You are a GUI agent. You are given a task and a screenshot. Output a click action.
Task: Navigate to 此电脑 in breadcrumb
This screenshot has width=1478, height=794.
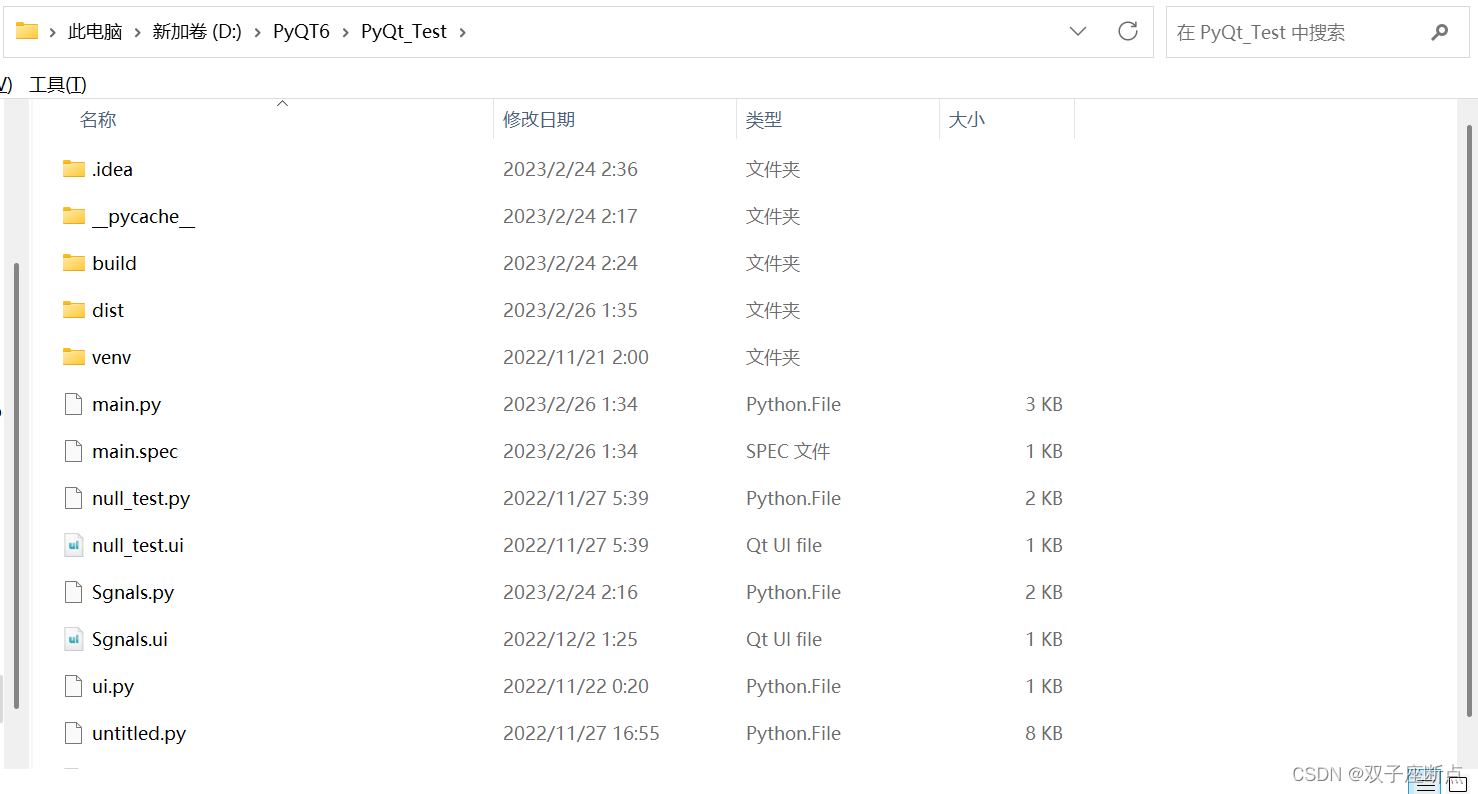pos(95,32)
